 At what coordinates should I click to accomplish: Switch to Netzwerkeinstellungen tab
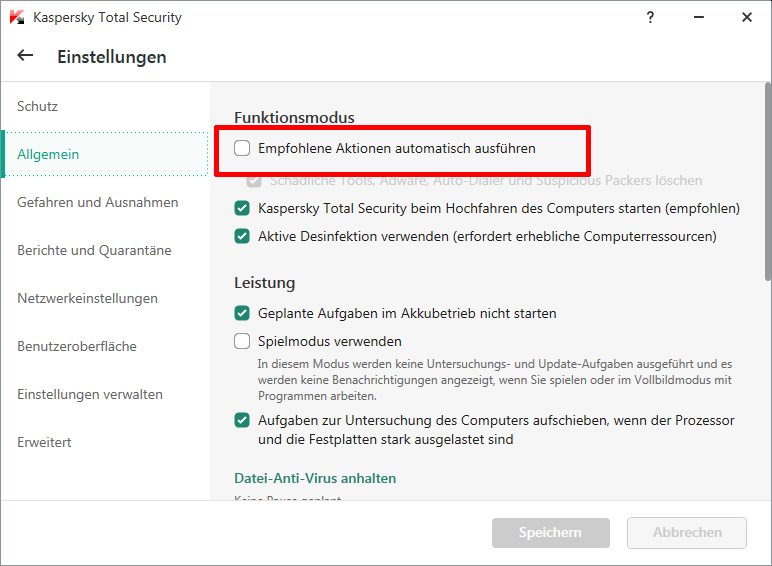[87, 298]
